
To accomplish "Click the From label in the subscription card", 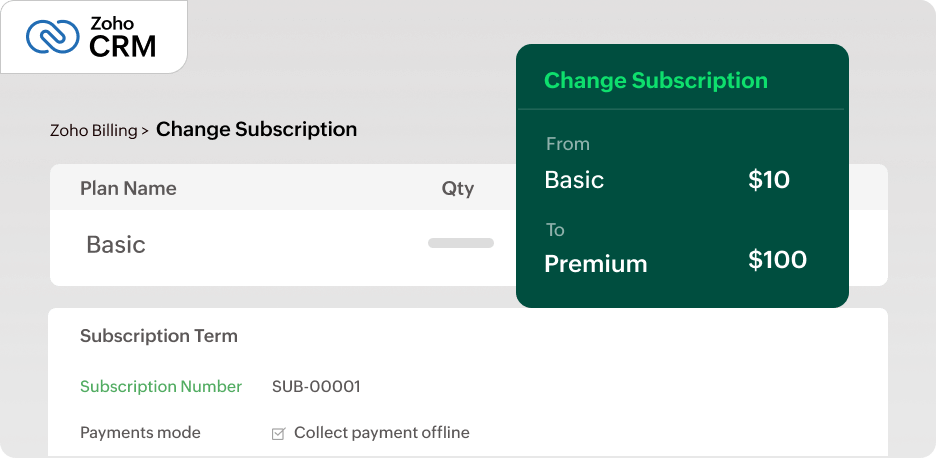I will (567, 144).
